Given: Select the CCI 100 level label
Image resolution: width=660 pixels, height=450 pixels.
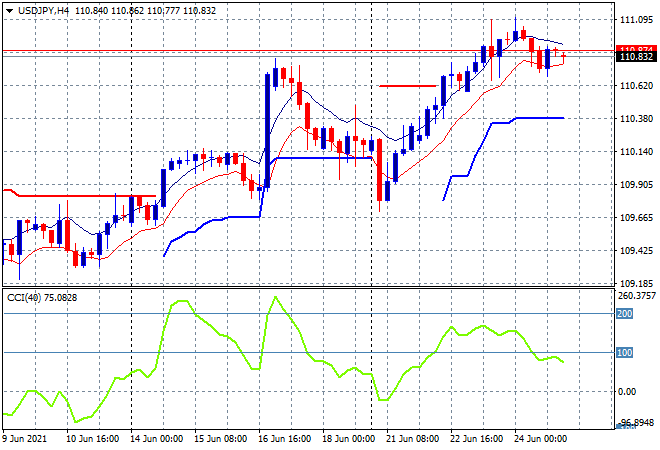Looking at the screenshot, I should click(x=625, y=352).
